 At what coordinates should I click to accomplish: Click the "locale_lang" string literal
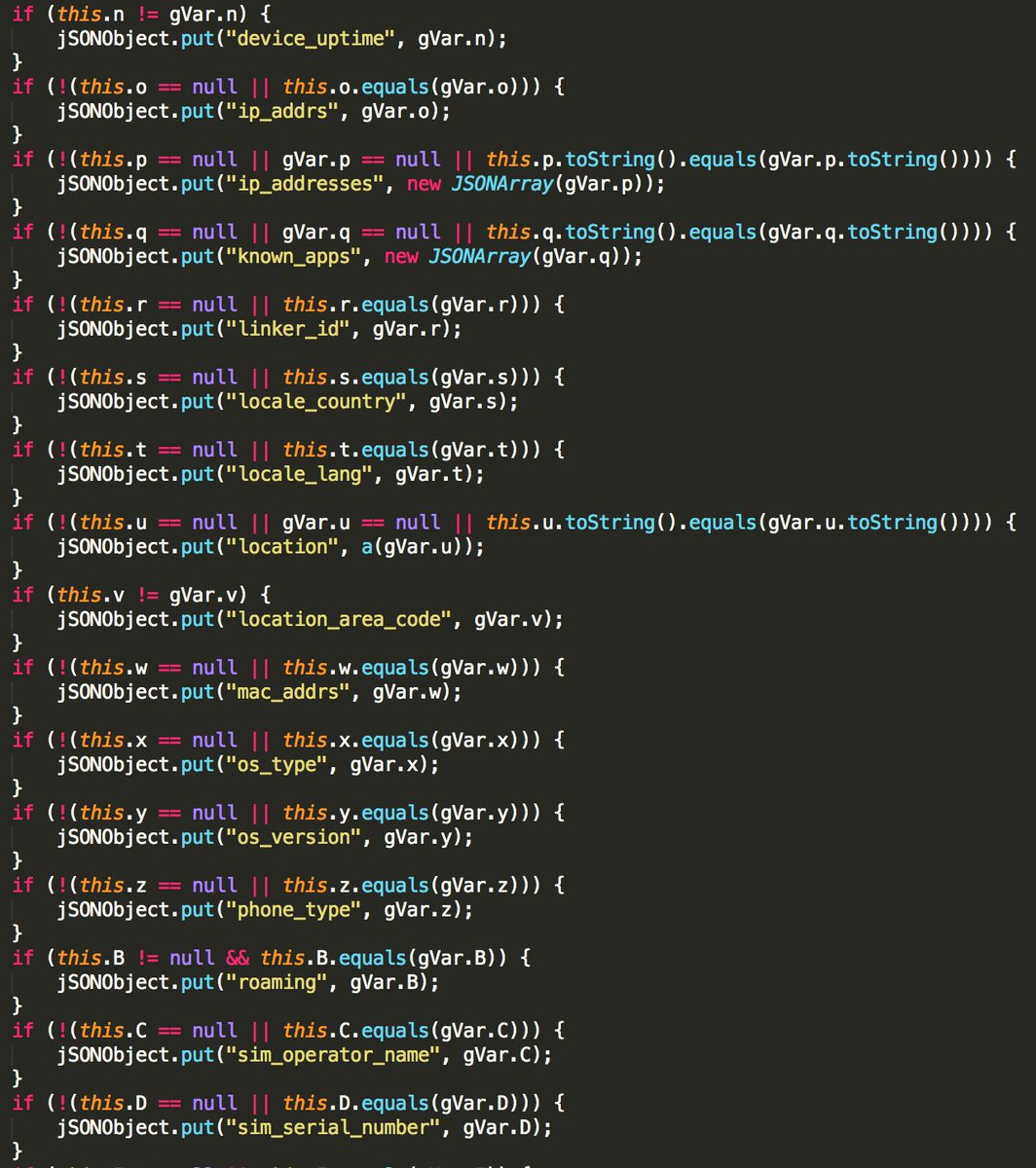tap(300, 474)
